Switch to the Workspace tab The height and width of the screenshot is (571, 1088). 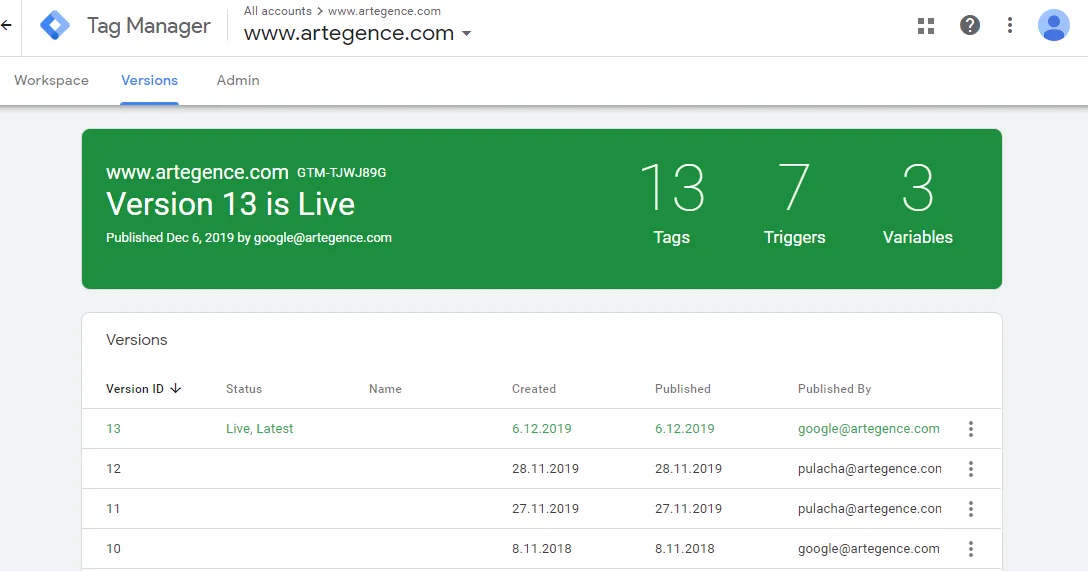pos(51,80)
